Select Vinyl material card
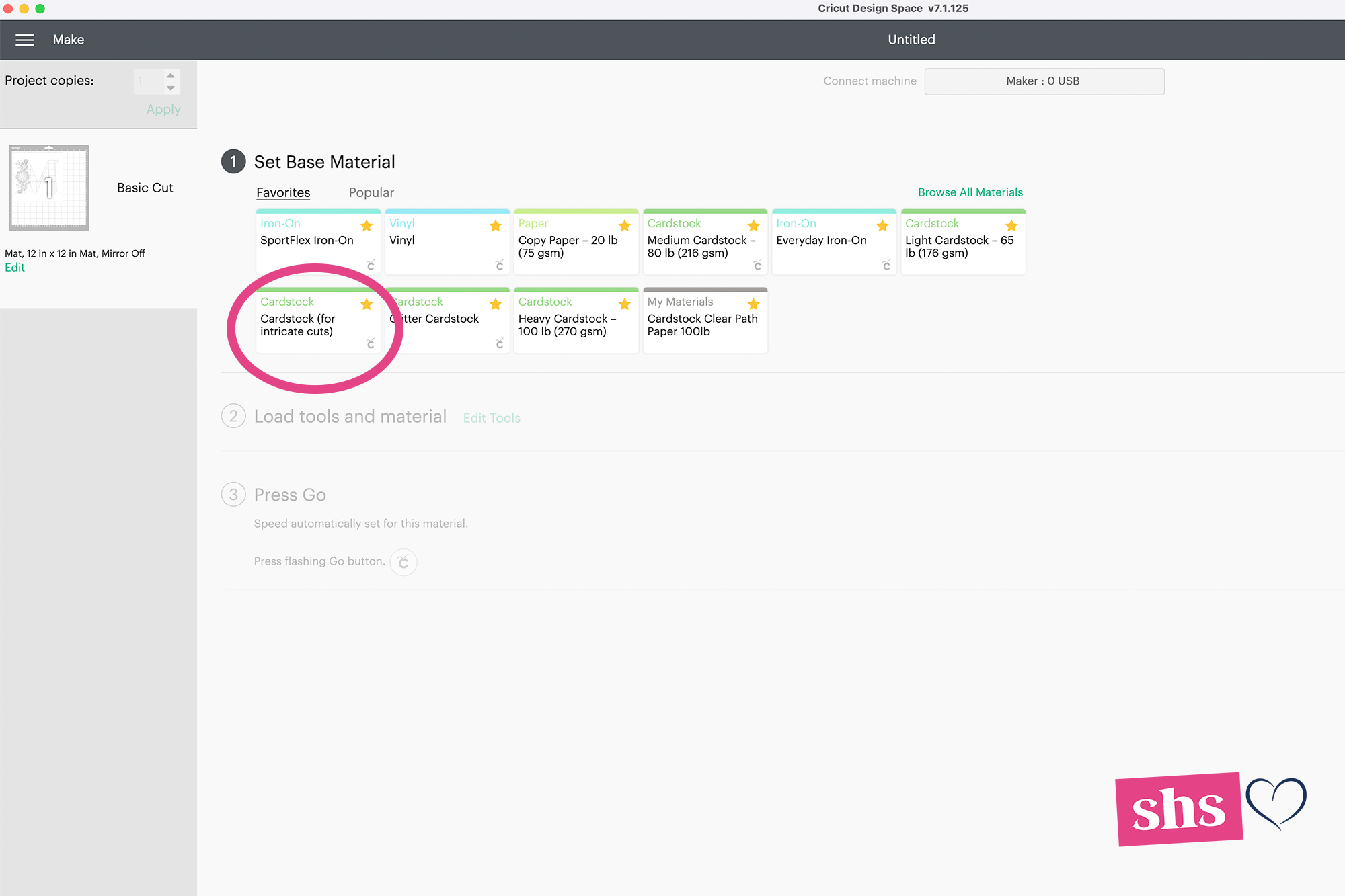This screenshot has height=896, width=1345. point(447,242)
